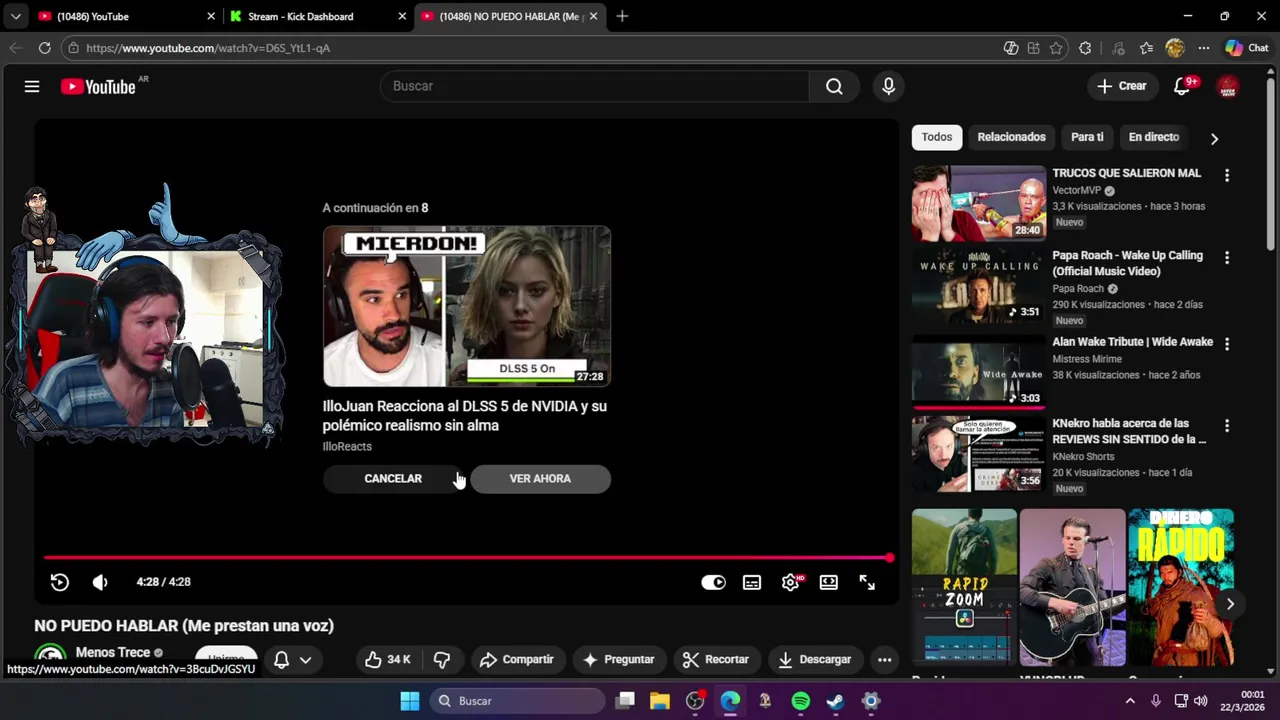Start voice search with the microphone
Image resolution: width=1280 pixels, height=720 pixels.
coord(888,86)
